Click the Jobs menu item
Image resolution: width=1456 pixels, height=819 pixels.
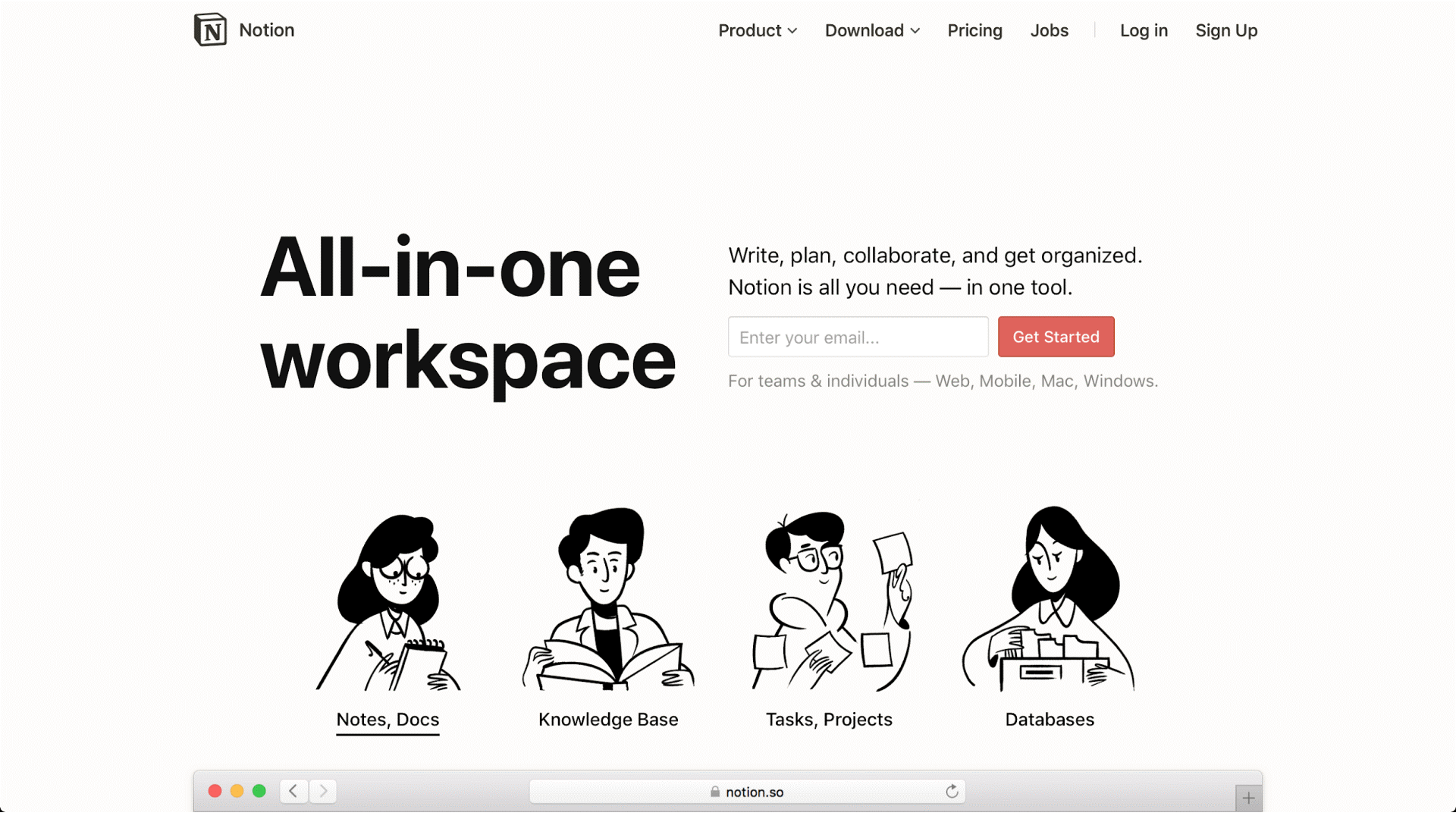tap(1050, 30)
